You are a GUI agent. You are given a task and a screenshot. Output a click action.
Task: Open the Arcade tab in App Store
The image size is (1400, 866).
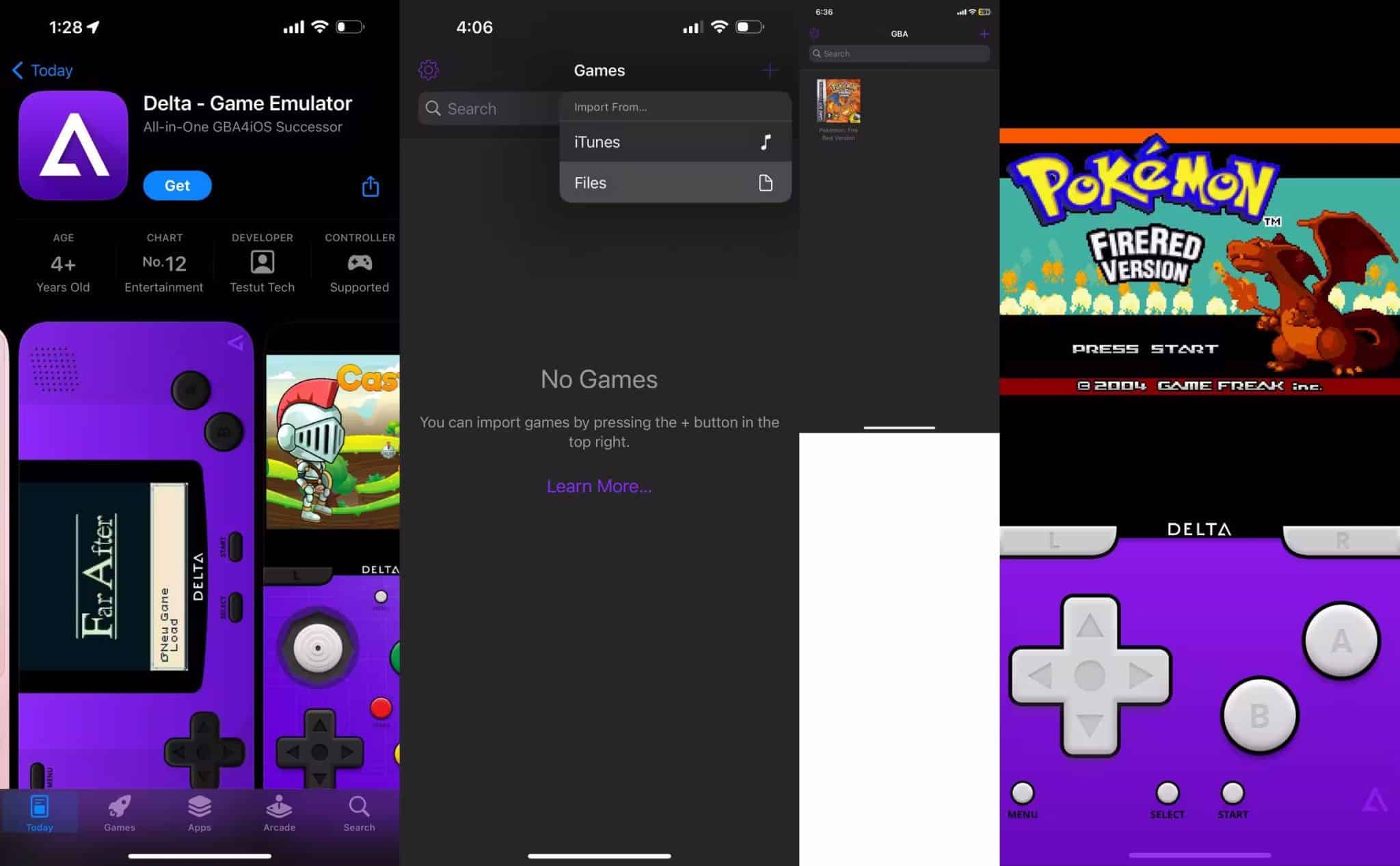coord(280,813)
